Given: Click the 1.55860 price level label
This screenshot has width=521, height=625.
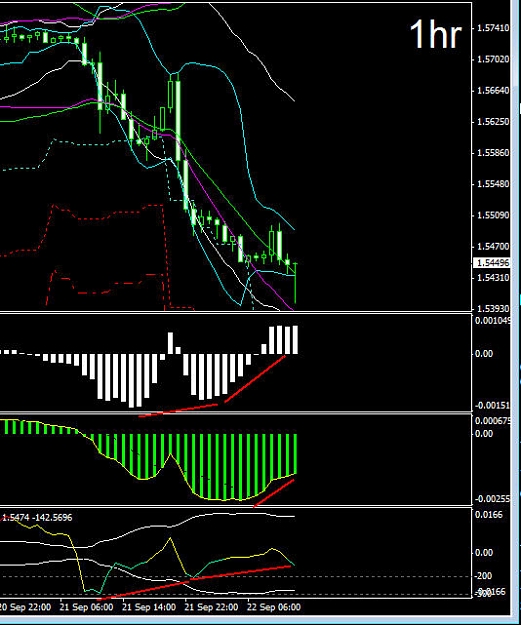Looking at the screenshot, I should point(493,153).
